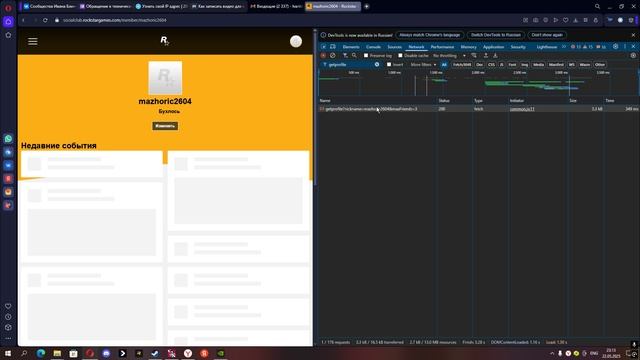This screenshot has width=640, height=360.
Task: Filter requests by Img type
Action: (x=524, y=64)
